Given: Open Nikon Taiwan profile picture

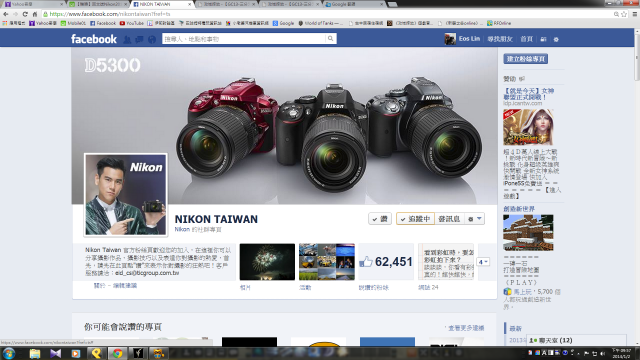Looking at the screenshot, I should (126, 195).
